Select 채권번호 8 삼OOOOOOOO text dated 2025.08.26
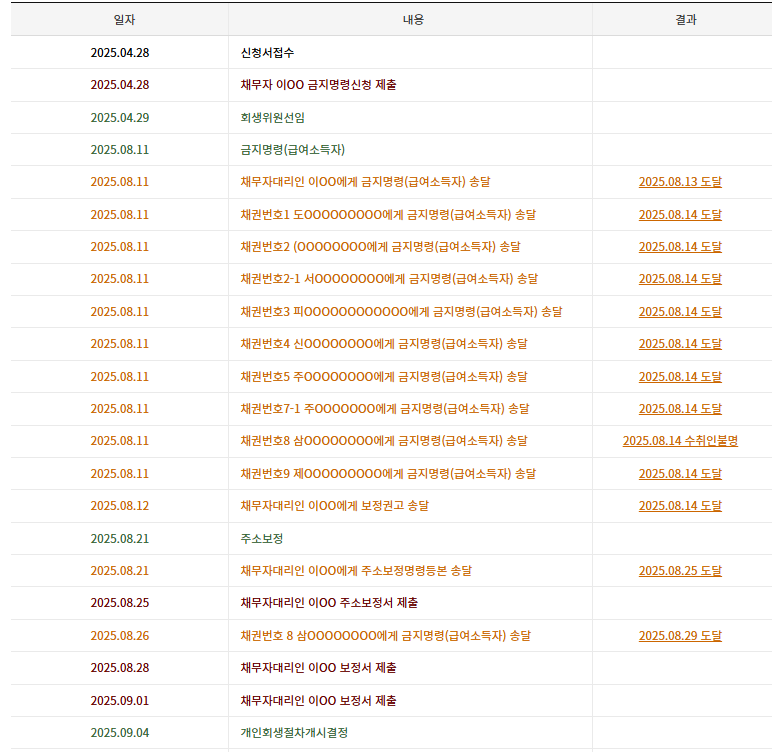 coord(386,636)
